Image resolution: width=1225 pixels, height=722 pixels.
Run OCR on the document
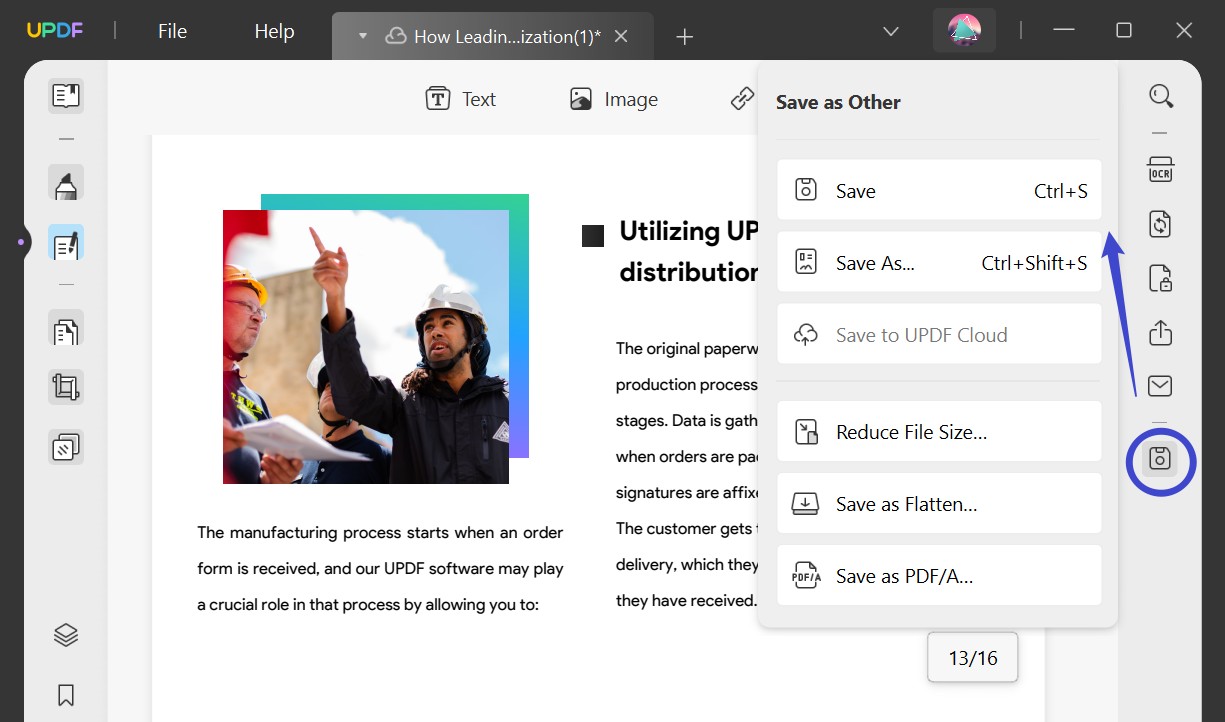tap(1160, 170)
